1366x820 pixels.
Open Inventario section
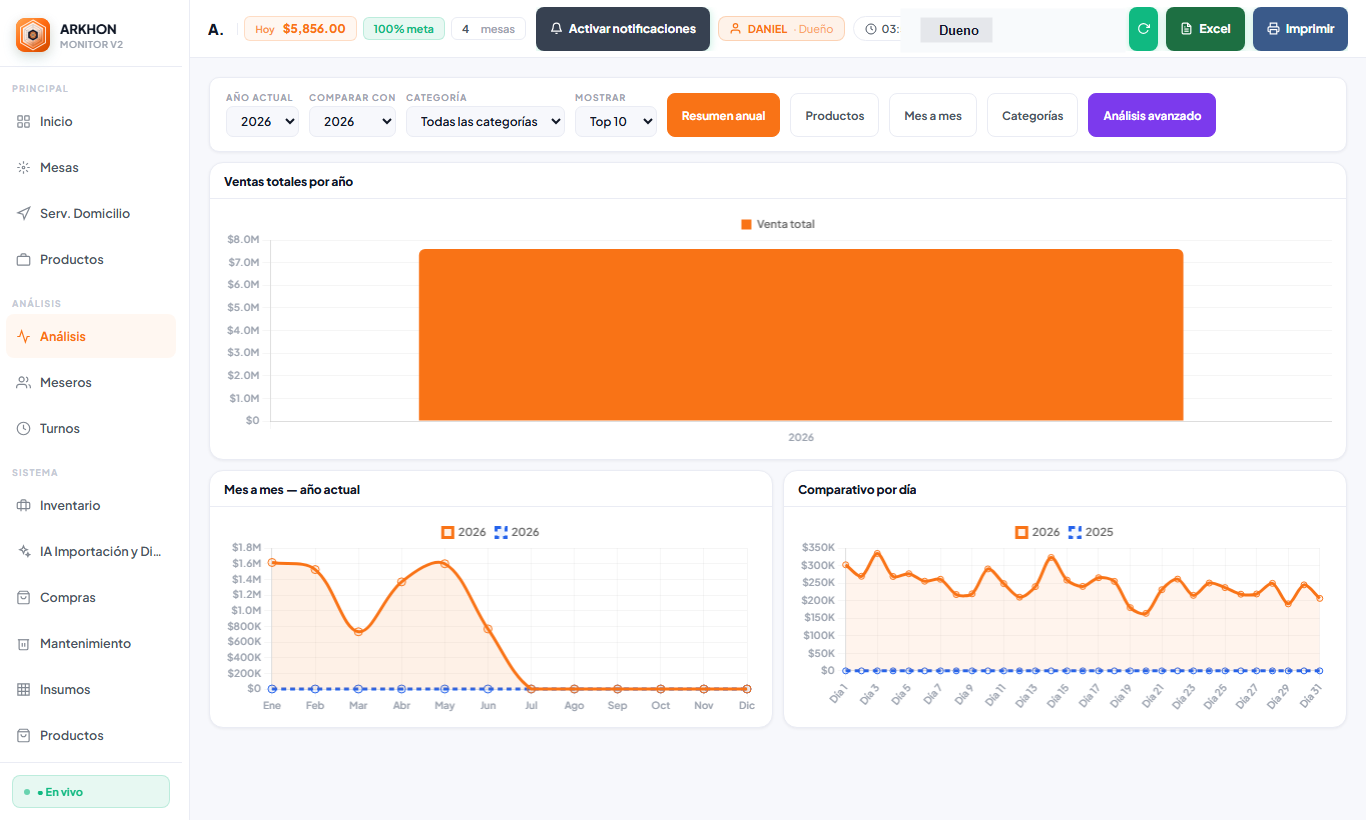pyautogui.click(x=91, y=505)
